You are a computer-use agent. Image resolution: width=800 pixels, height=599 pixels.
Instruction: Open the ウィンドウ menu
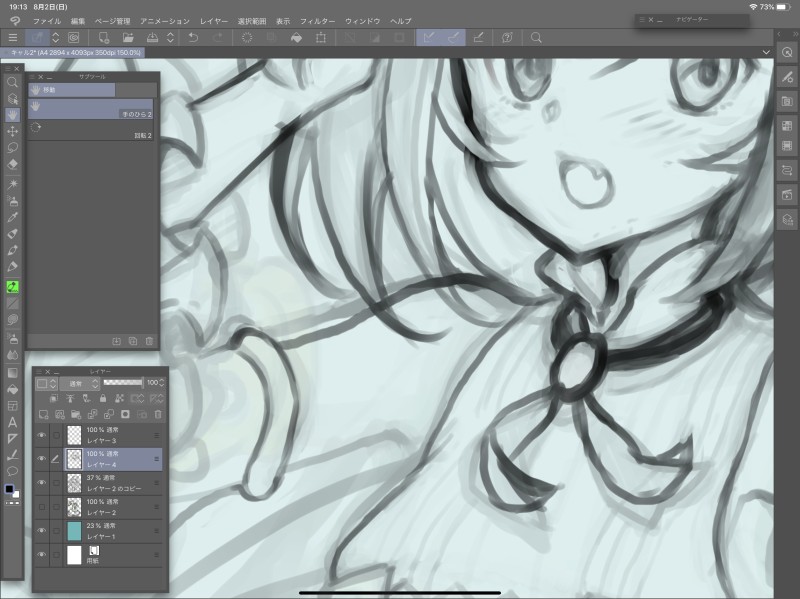pyautogui.click(x=363, y=21)
